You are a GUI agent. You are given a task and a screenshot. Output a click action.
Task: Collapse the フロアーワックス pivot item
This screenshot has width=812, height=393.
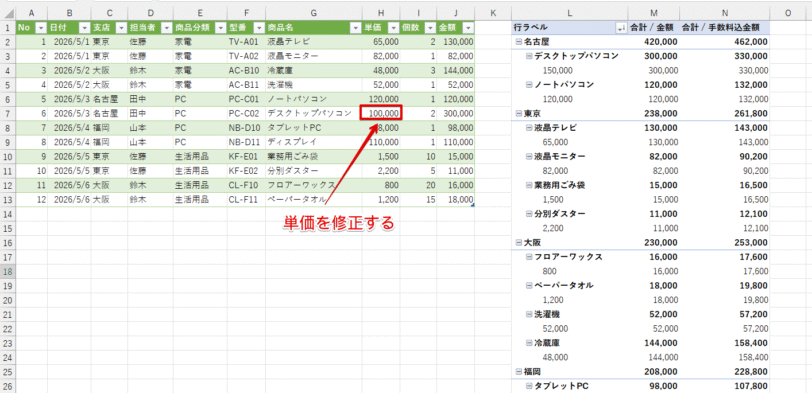[x=529, y=256]
